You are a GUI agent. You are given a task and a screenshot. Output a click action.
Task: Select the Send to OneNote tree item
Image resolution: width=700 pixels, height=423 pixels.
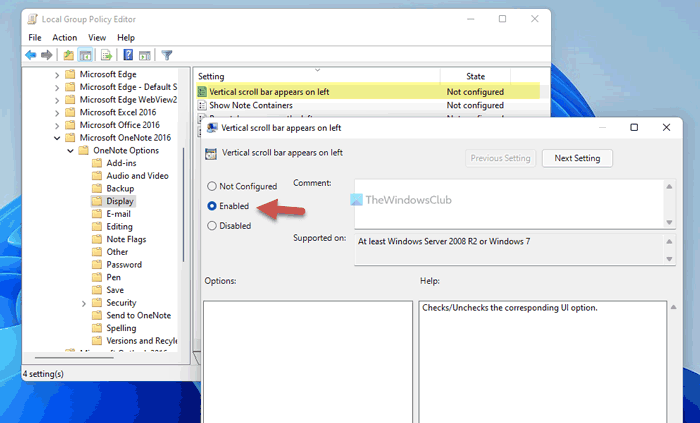138,315
